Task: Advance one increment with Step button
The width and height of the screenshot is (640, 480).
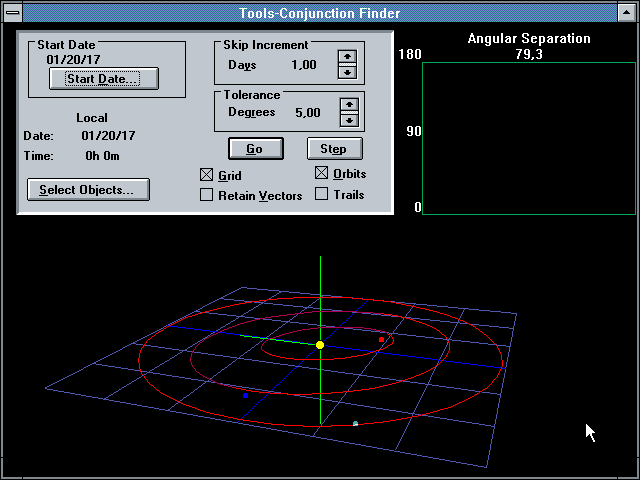Action: coord(333,149)
